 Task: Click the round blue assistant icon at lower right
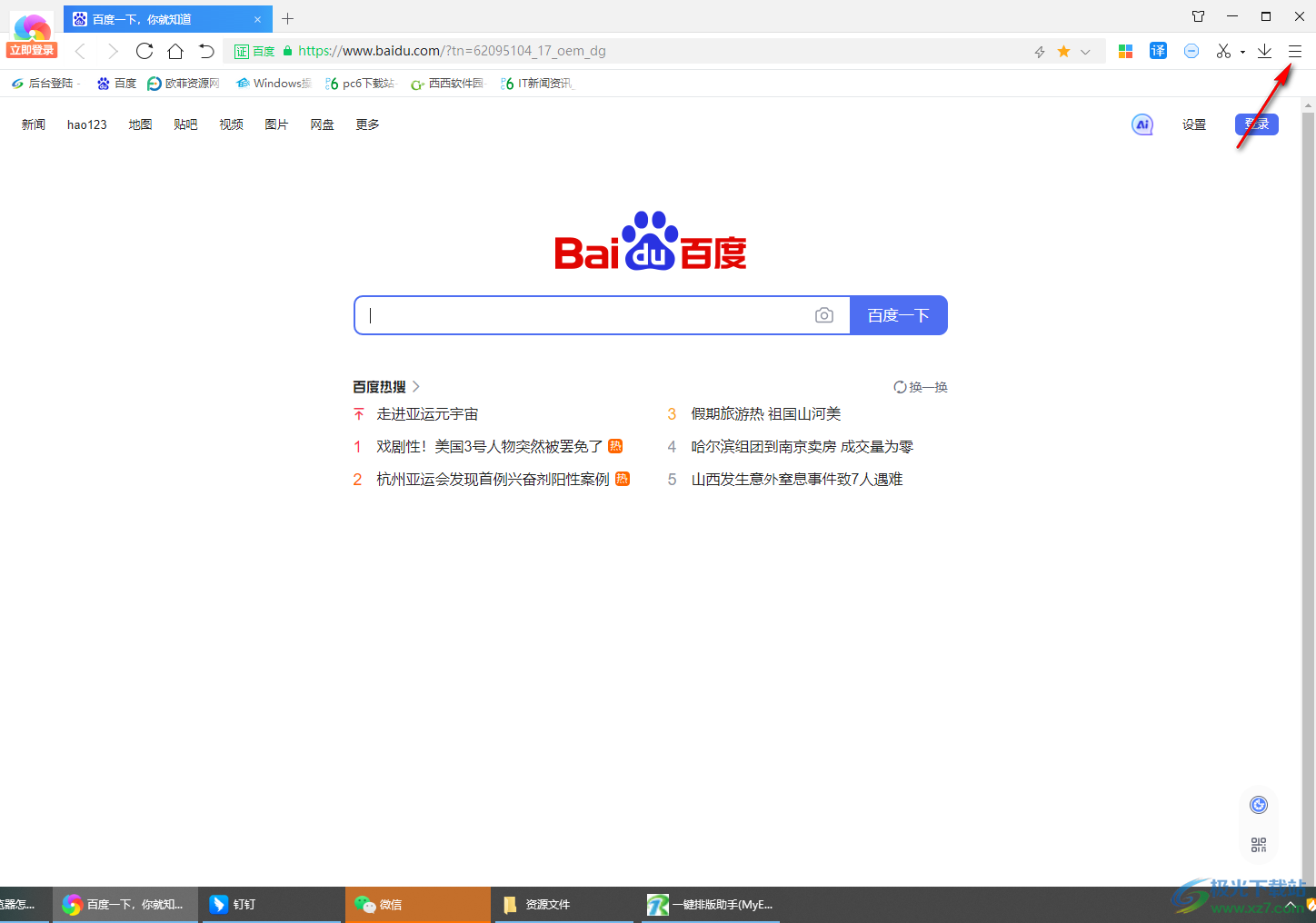click(x=1259, y=805)
